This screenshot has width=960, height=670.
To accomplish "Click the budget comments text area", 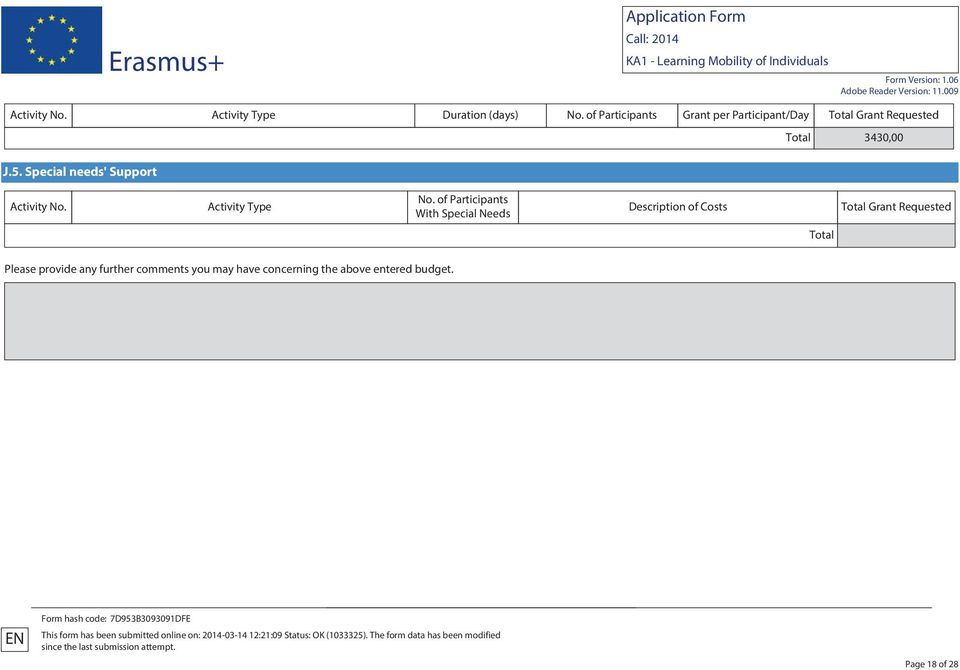I will coord(479,321).
